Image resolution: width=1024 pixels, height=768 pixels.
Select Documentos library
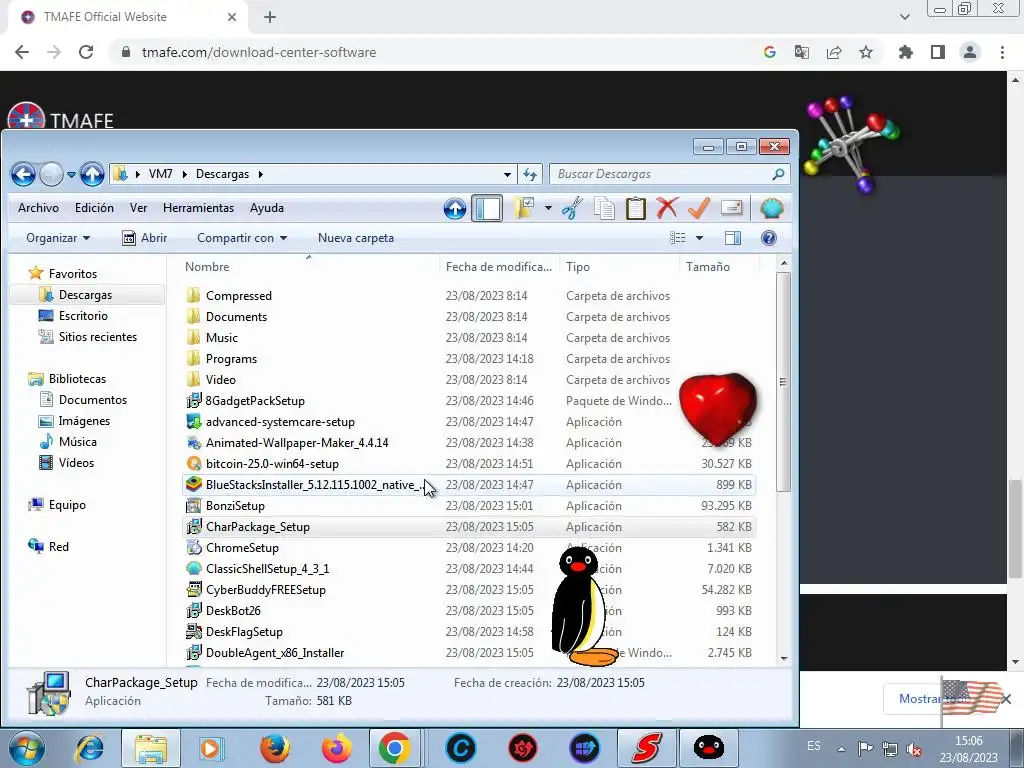point(93,400)
